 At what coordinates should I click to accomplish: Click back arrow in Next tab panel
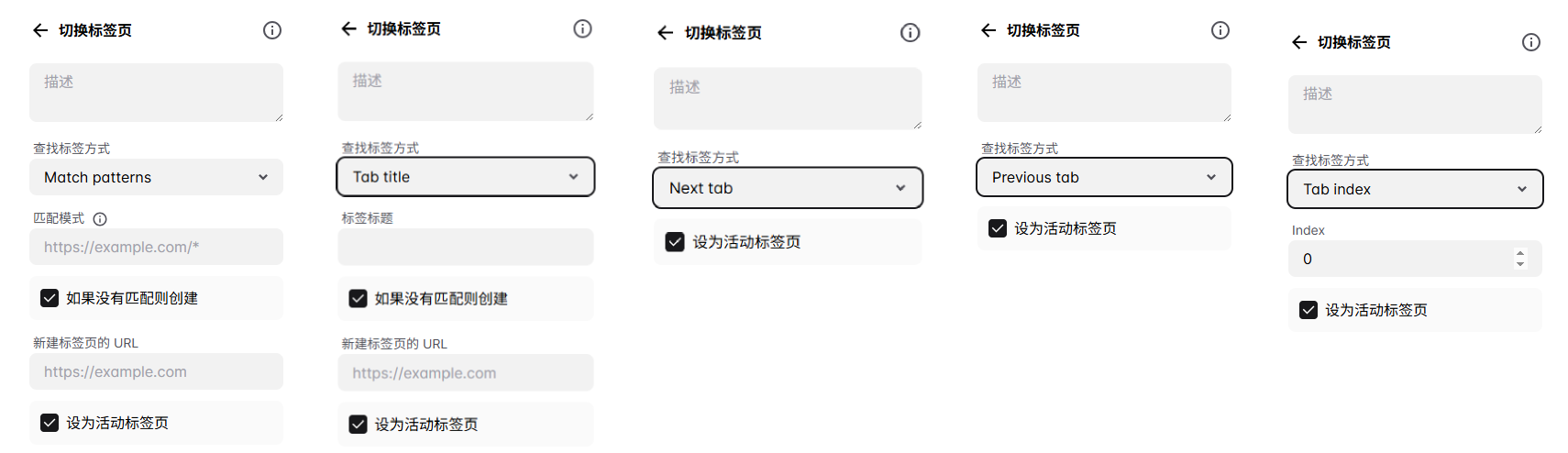666,33
